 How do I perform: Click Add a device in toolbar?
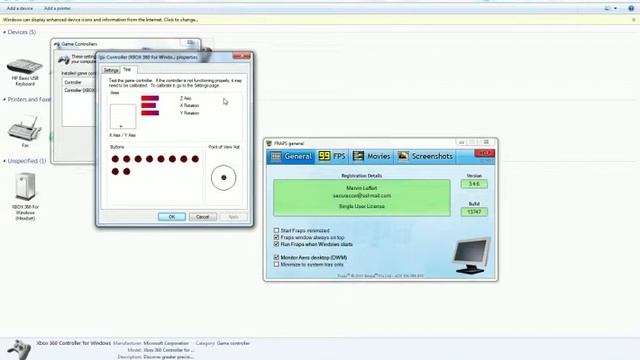point(20,8)
